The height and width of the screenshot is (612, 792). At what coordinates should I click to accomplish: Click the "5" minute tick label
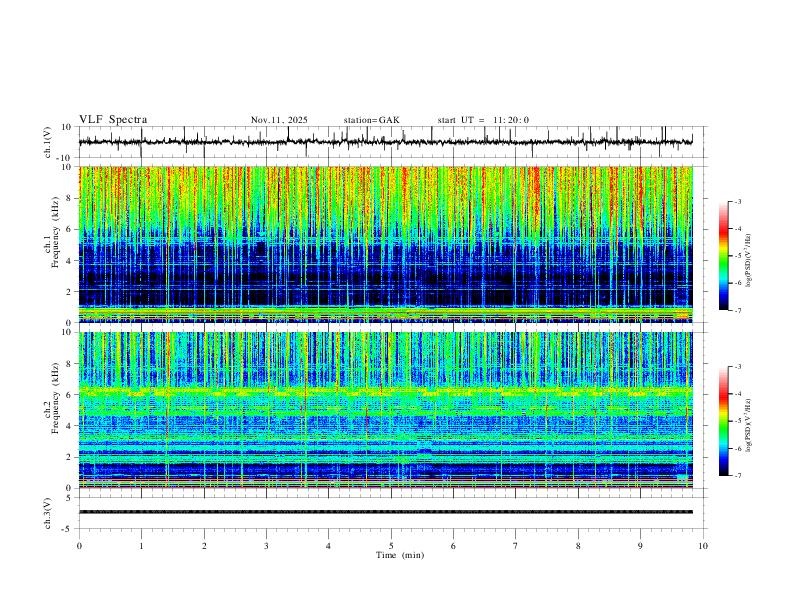tap(391, 546)
